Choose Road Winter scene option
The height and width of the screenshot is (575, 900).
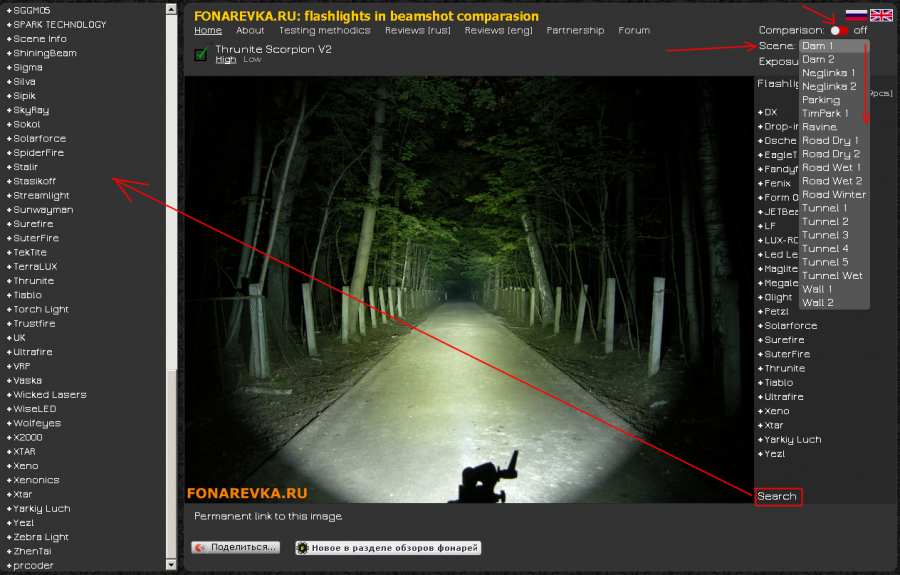tap(834, 195)
